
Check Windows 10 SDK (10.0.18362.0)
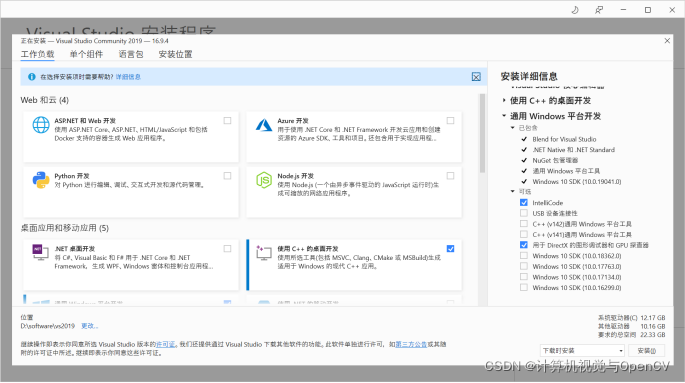[x=524, y=255]
